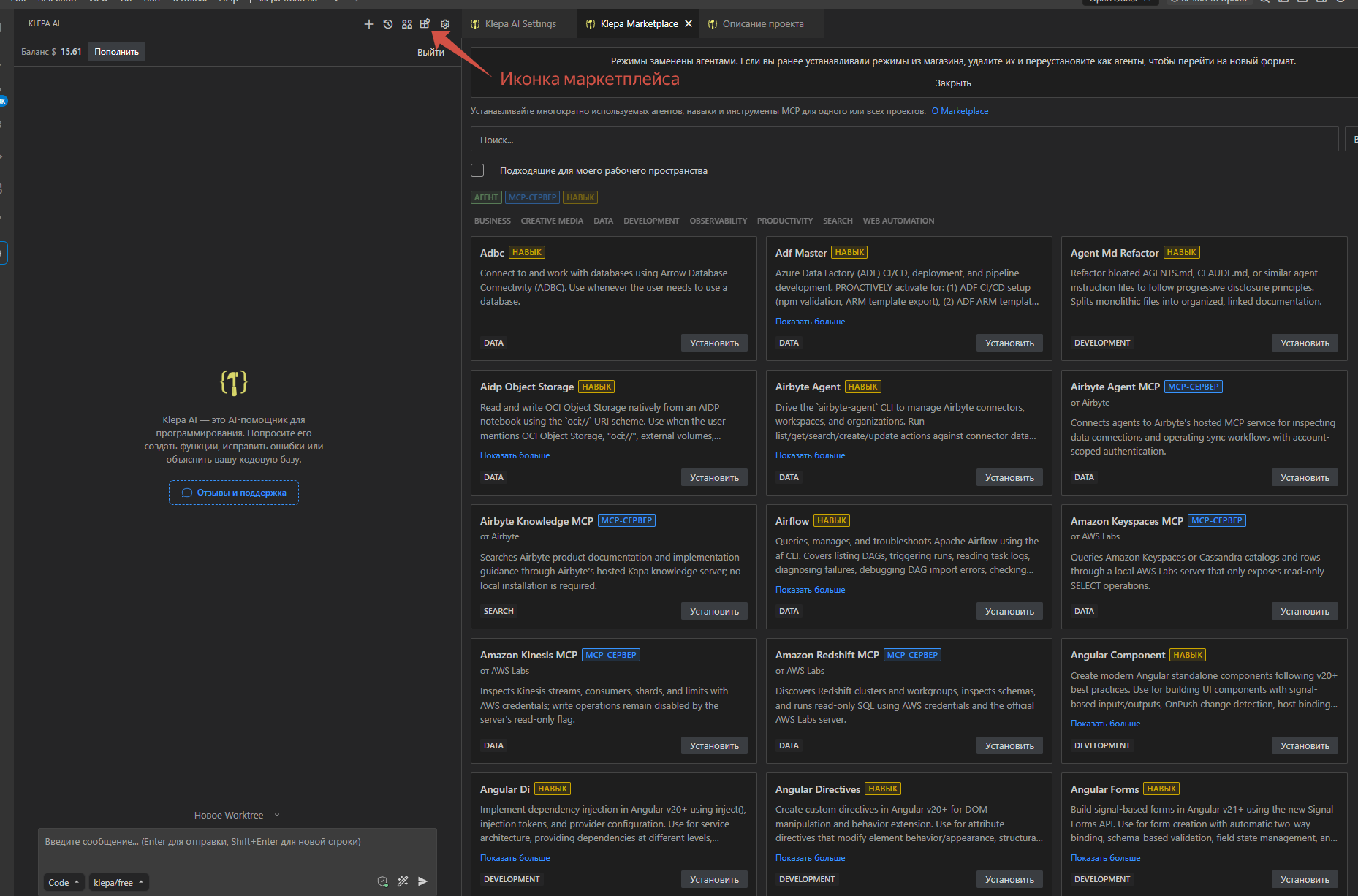Expand Angular Forms description
Image resolution: width=1358 pixels, height=896 pixels.
click(1105, 858)
